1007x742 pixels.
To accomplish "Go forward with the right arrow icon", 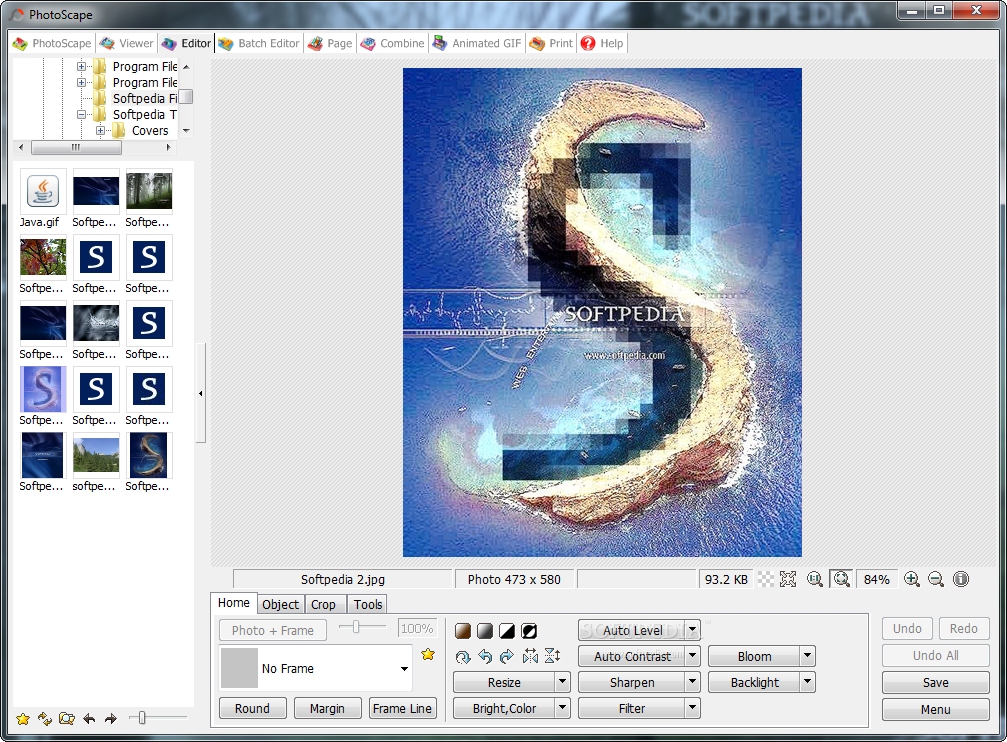I will [110, 719].
